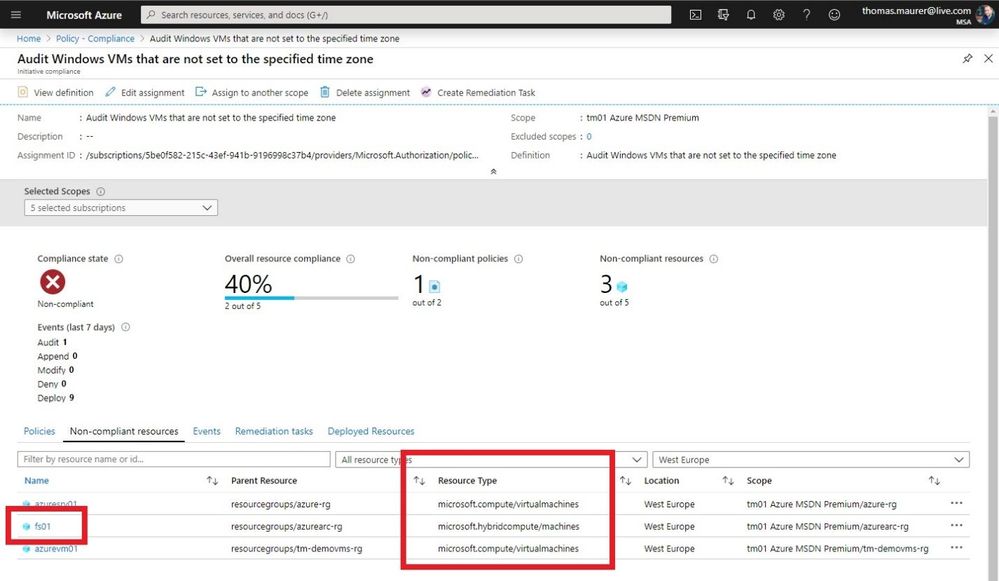This screenshot has height=581, width=999.
Task: Open Directory and subscription filter icon
Action: tap(723, 15)
